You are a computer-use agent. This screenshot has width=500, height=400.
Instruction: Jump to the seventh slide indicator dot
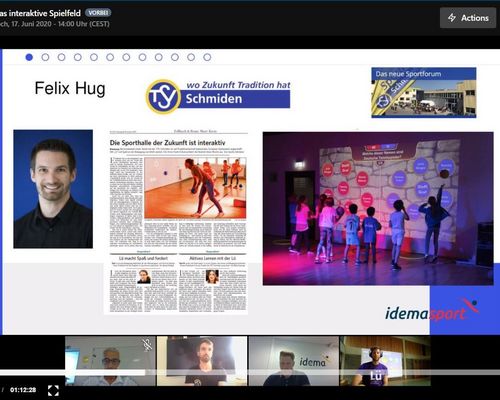(126, 57)
